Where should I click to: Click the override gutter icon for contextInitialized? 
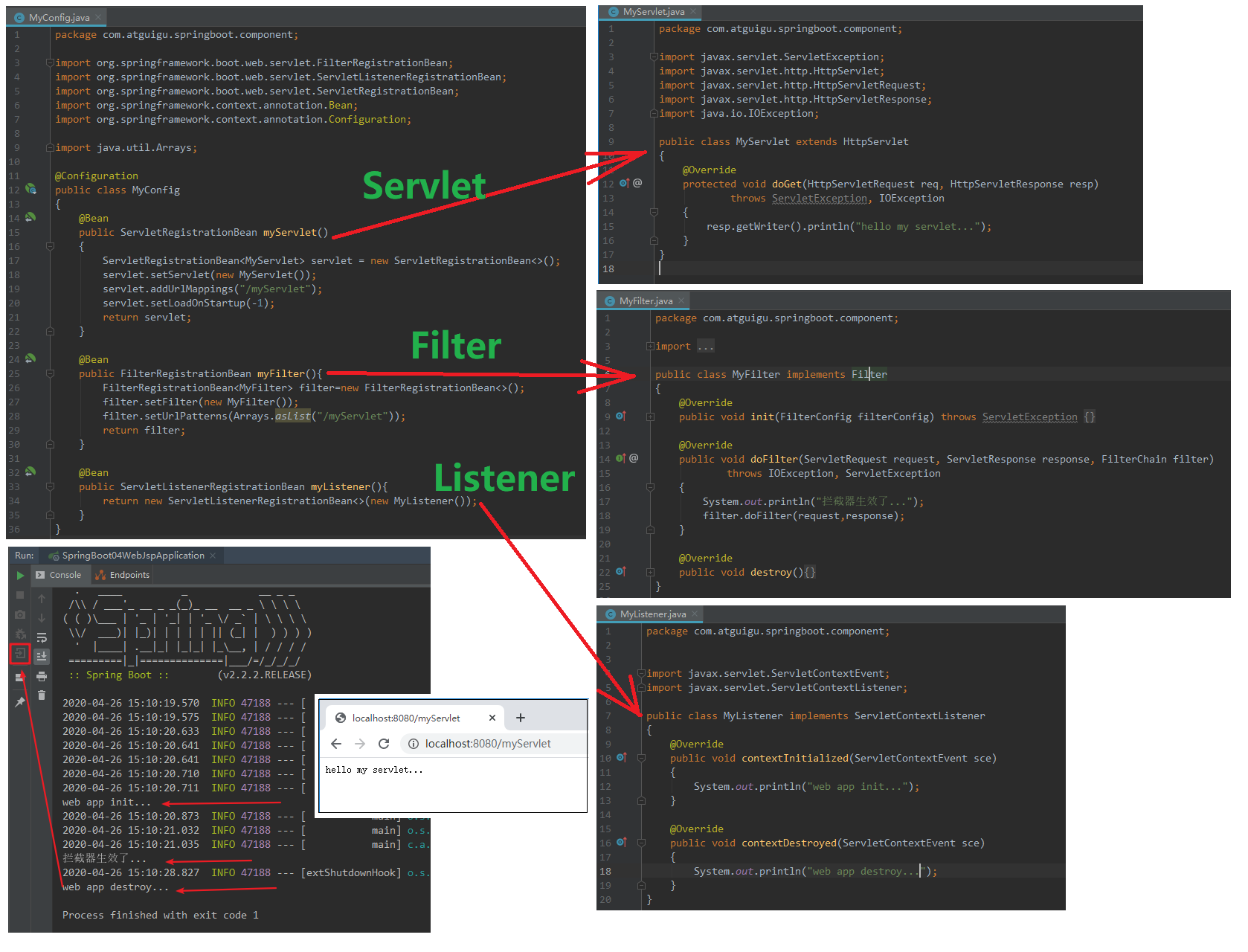tap(621, 757)
